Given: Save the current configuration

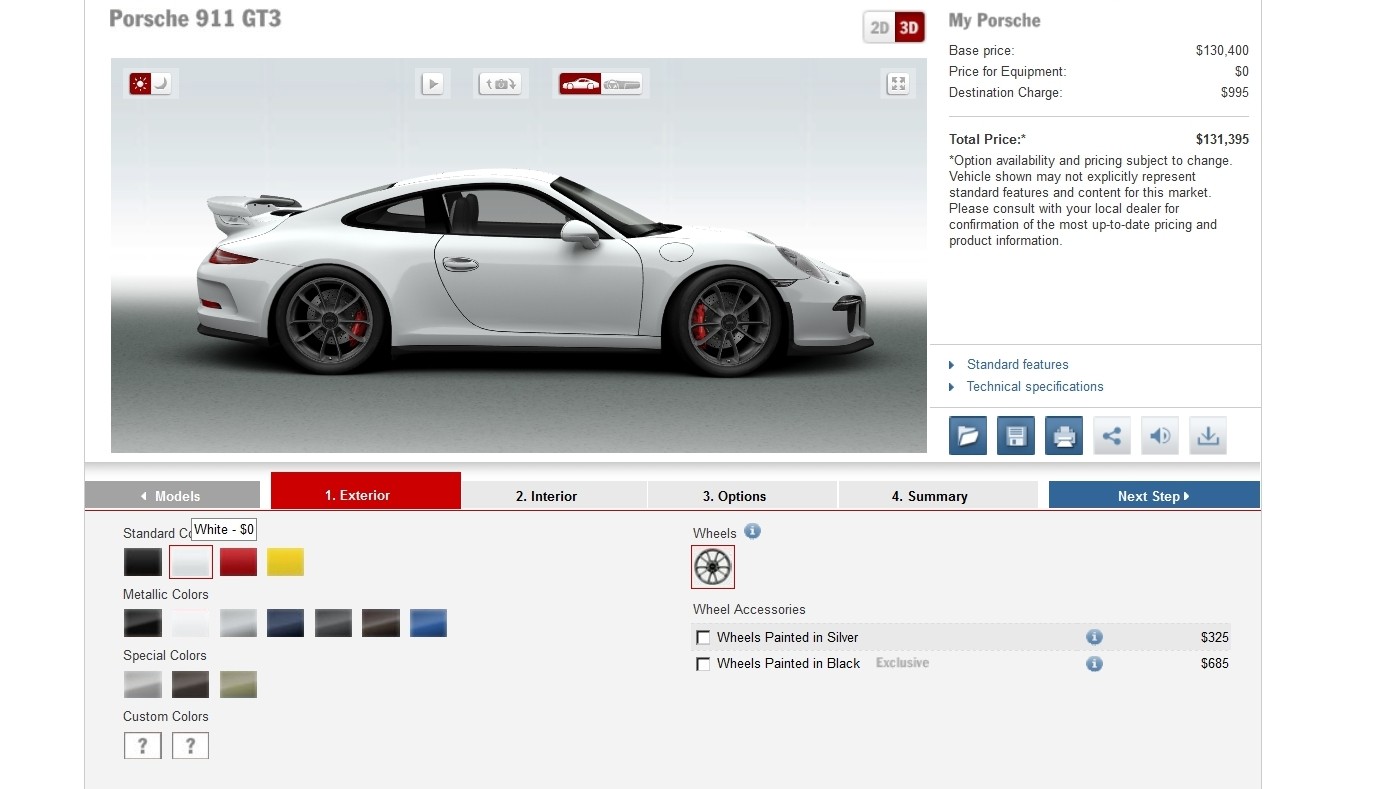Looking at the screenshot, I should point(1016,436).
